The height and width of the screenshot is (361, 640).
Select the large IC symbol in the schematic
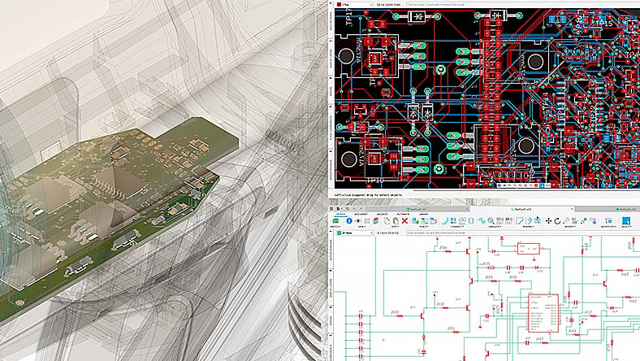(544, 313)
